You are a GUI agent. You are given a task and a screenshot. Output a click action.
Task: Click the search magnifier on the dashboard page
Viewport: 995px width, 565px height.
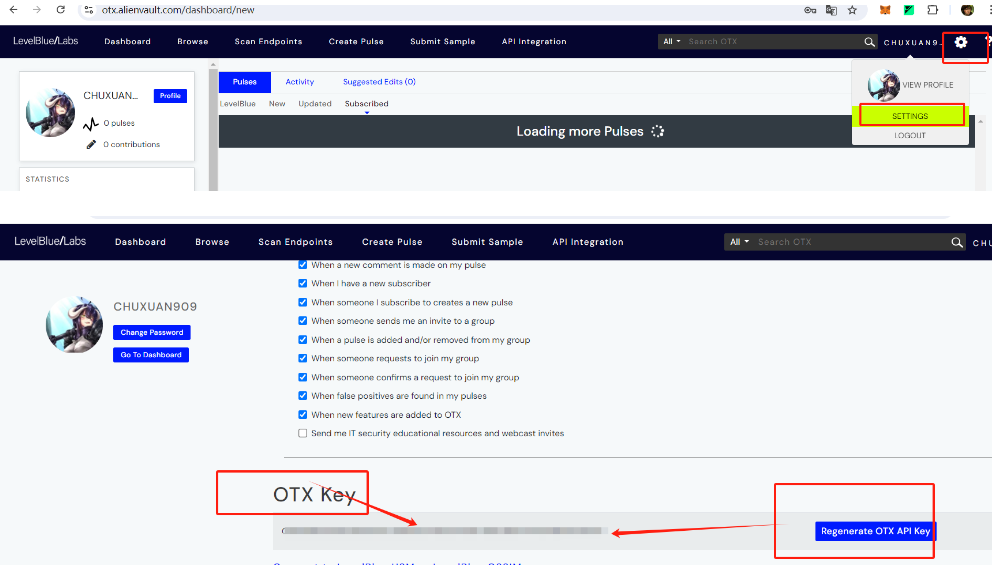tap(869, 42)
